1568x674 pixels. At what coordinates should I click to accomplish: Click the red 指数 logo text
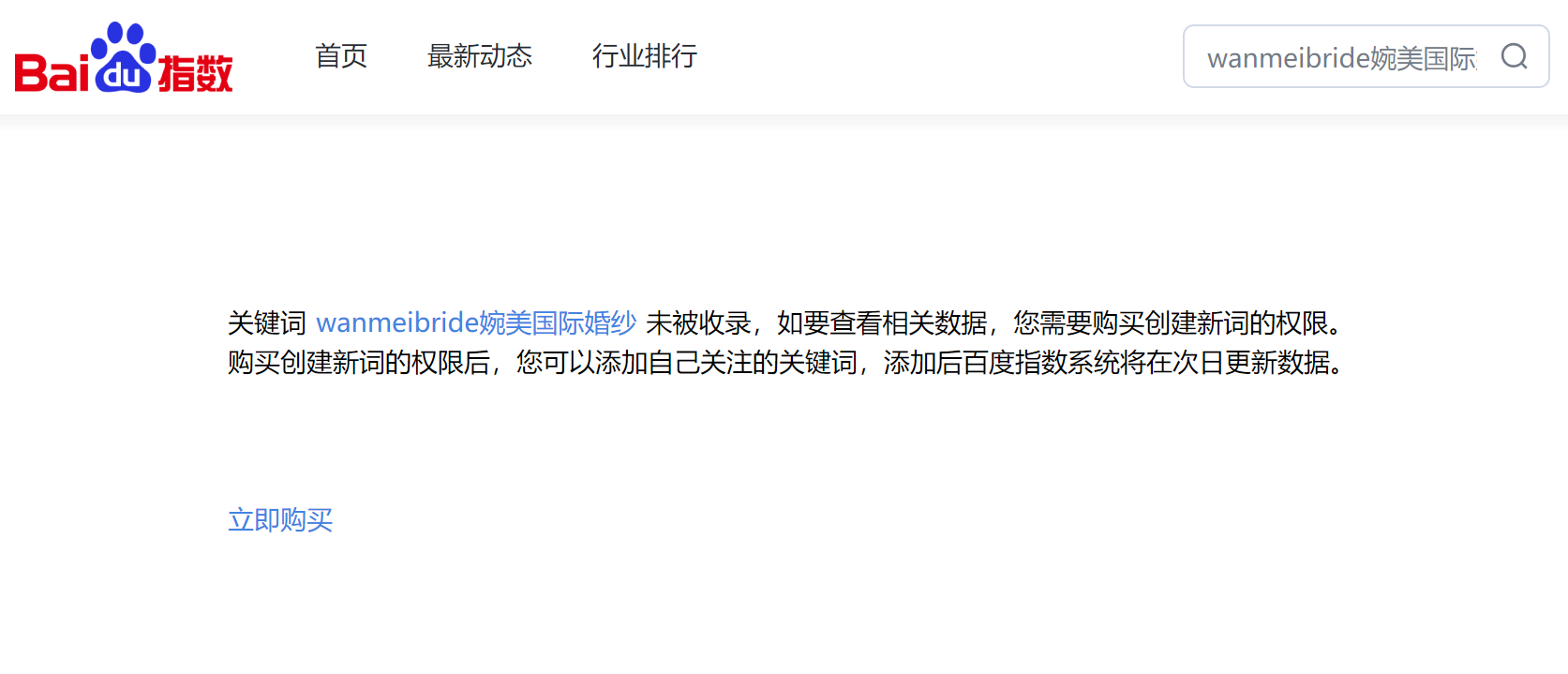(x=195, y=73)
